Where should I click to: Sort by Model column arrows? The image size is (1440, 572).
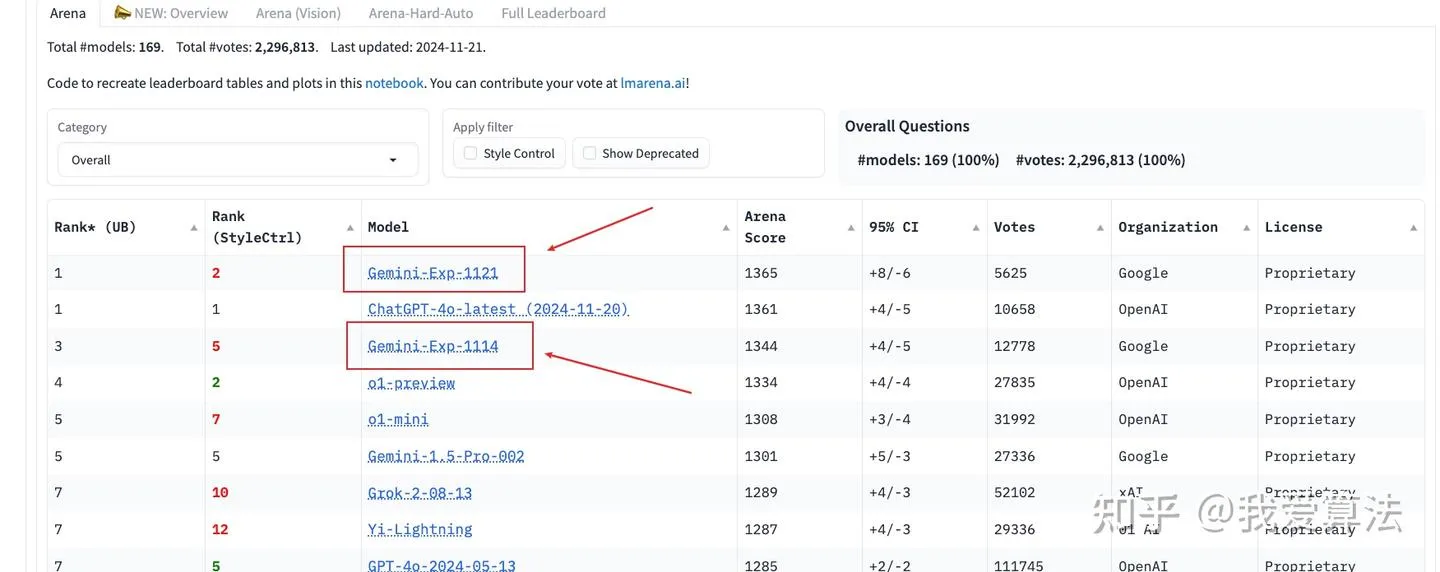tap(726, 228)
